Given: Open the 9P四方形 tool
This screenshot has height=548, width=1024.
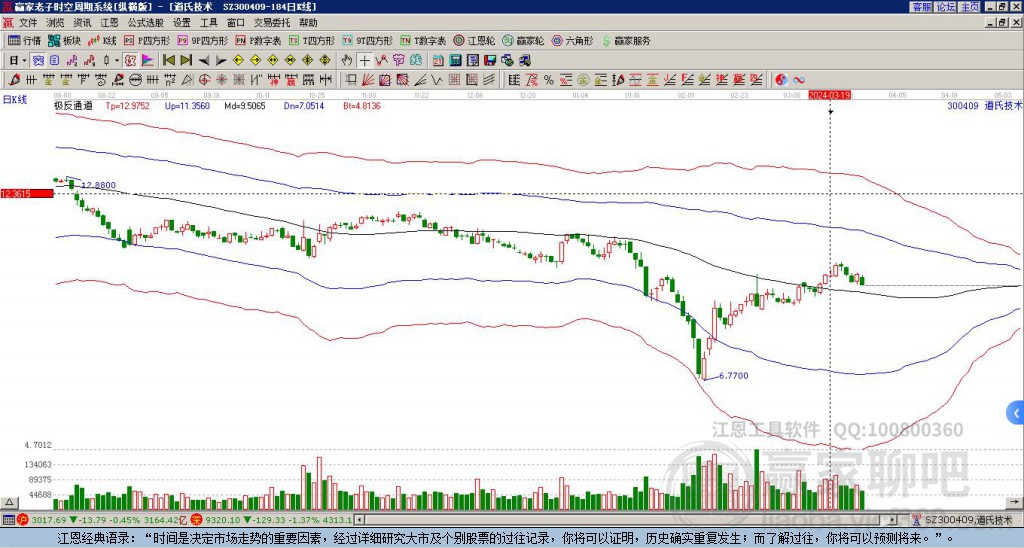Looking at the screenshot, I should [203, 40].
